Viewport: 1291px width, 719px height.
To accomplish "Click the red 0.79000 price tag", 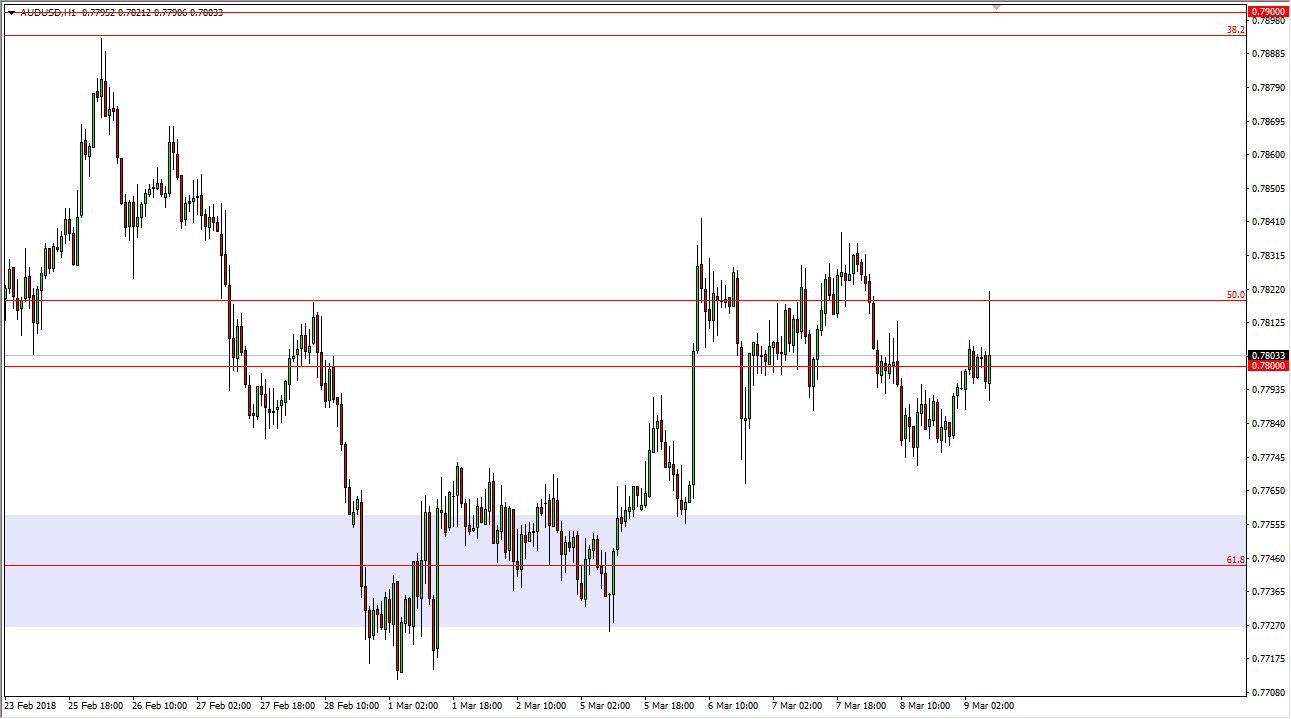I will pos(1267,11).
